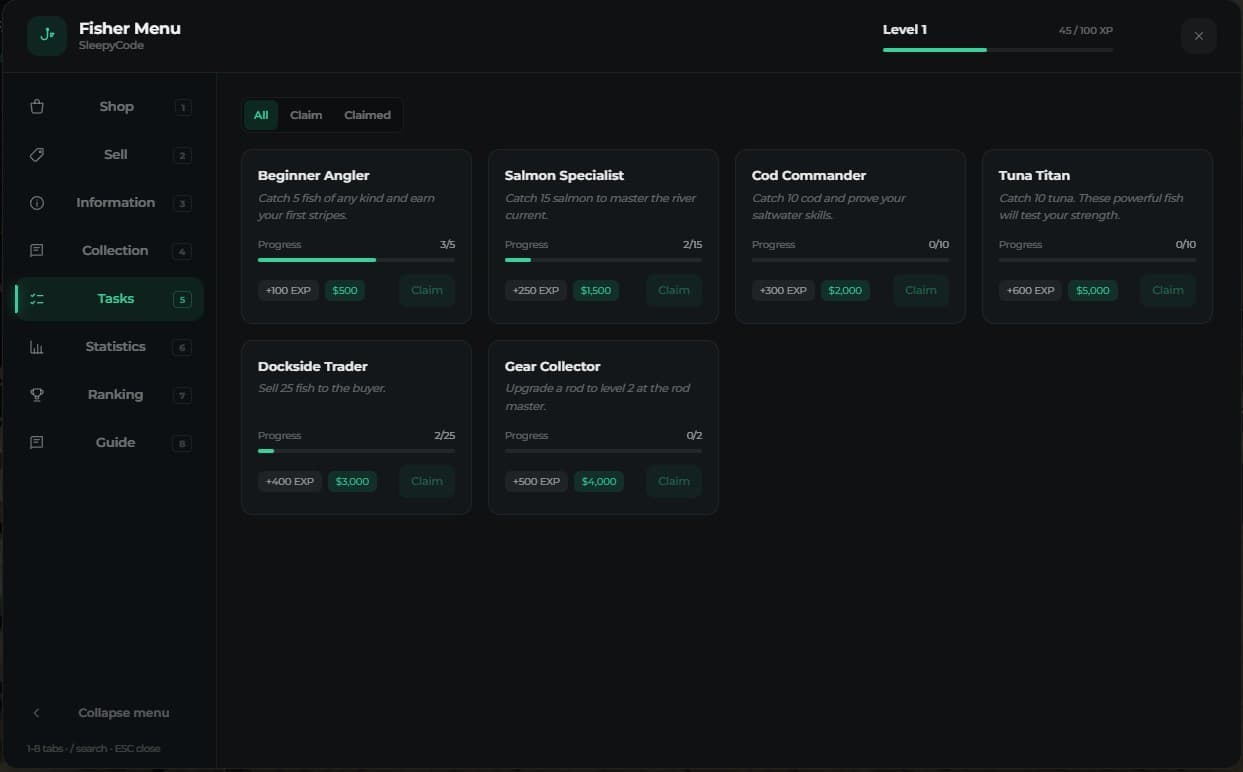Click the SleepyCode subtitle text
This screenshot has width=1243, height=772.
coord(111,46)
